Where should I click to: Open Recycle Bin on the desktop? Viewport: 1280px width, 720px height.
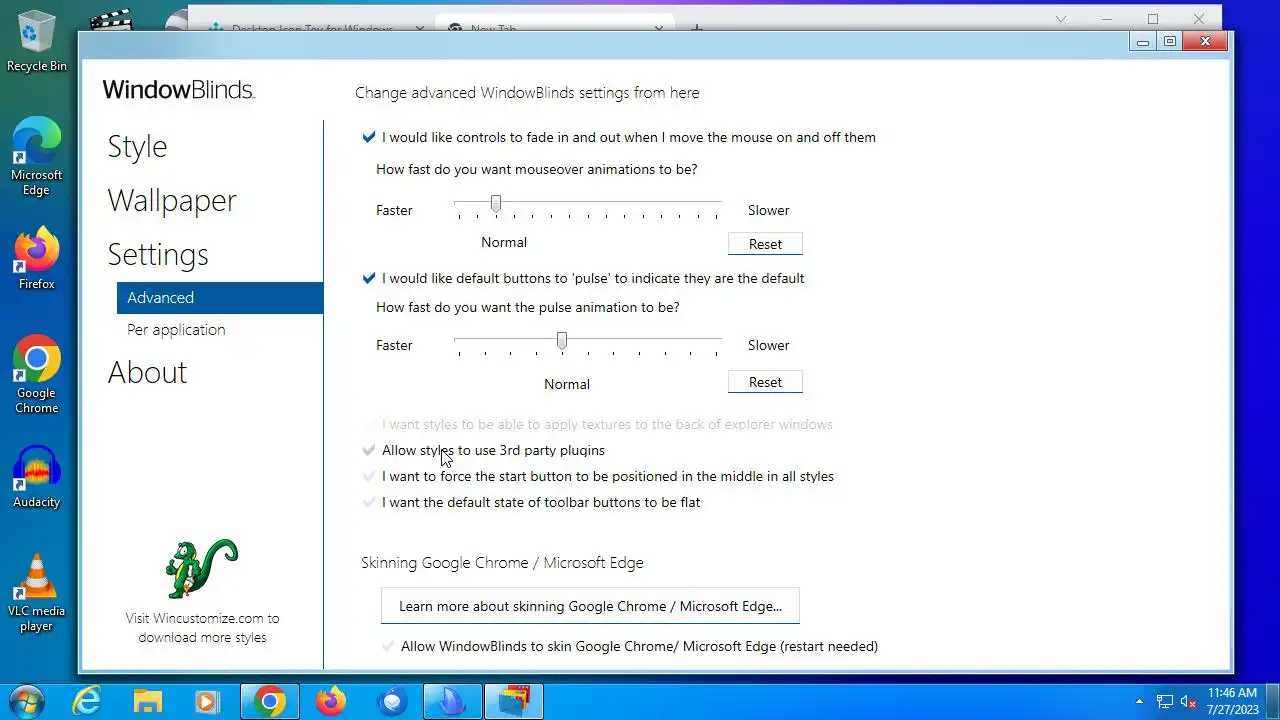pos(37,41)
